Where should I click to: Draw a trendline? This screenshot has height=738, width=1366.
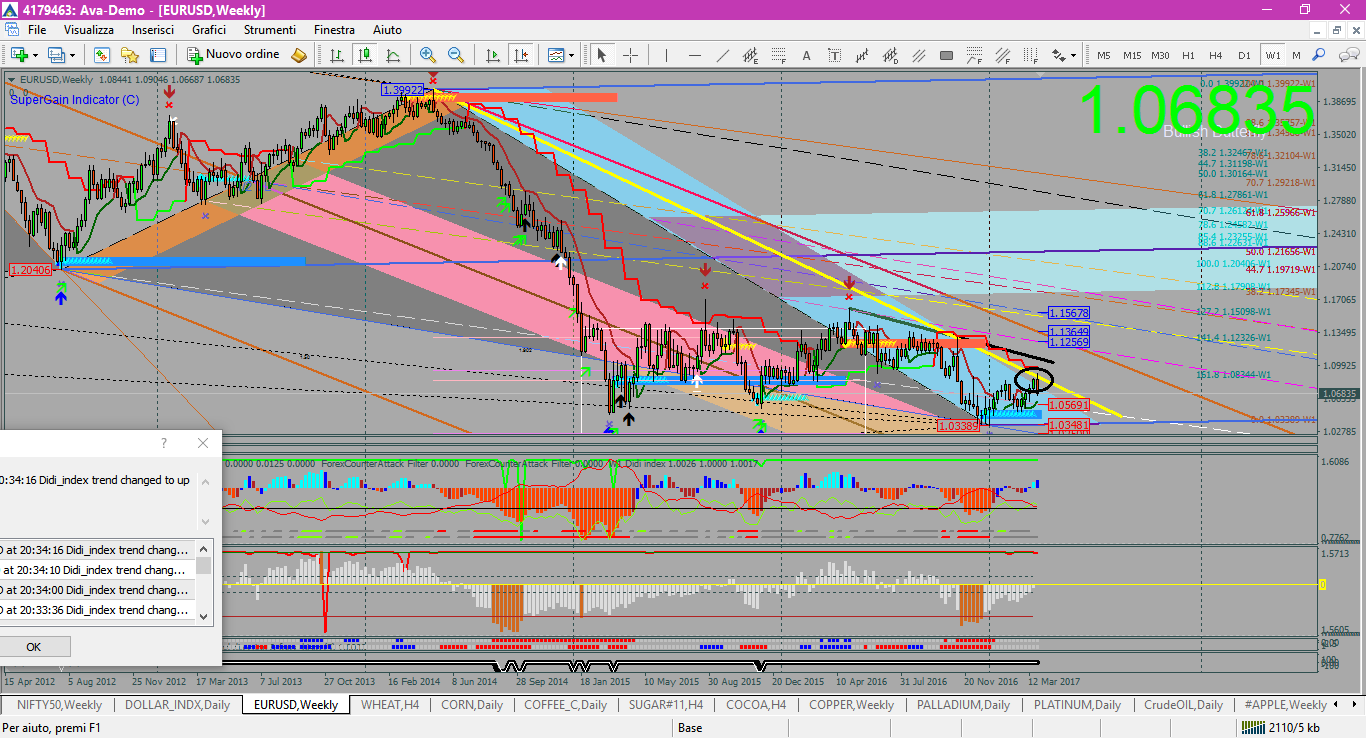pyautogui.click(x=722, y=55)
